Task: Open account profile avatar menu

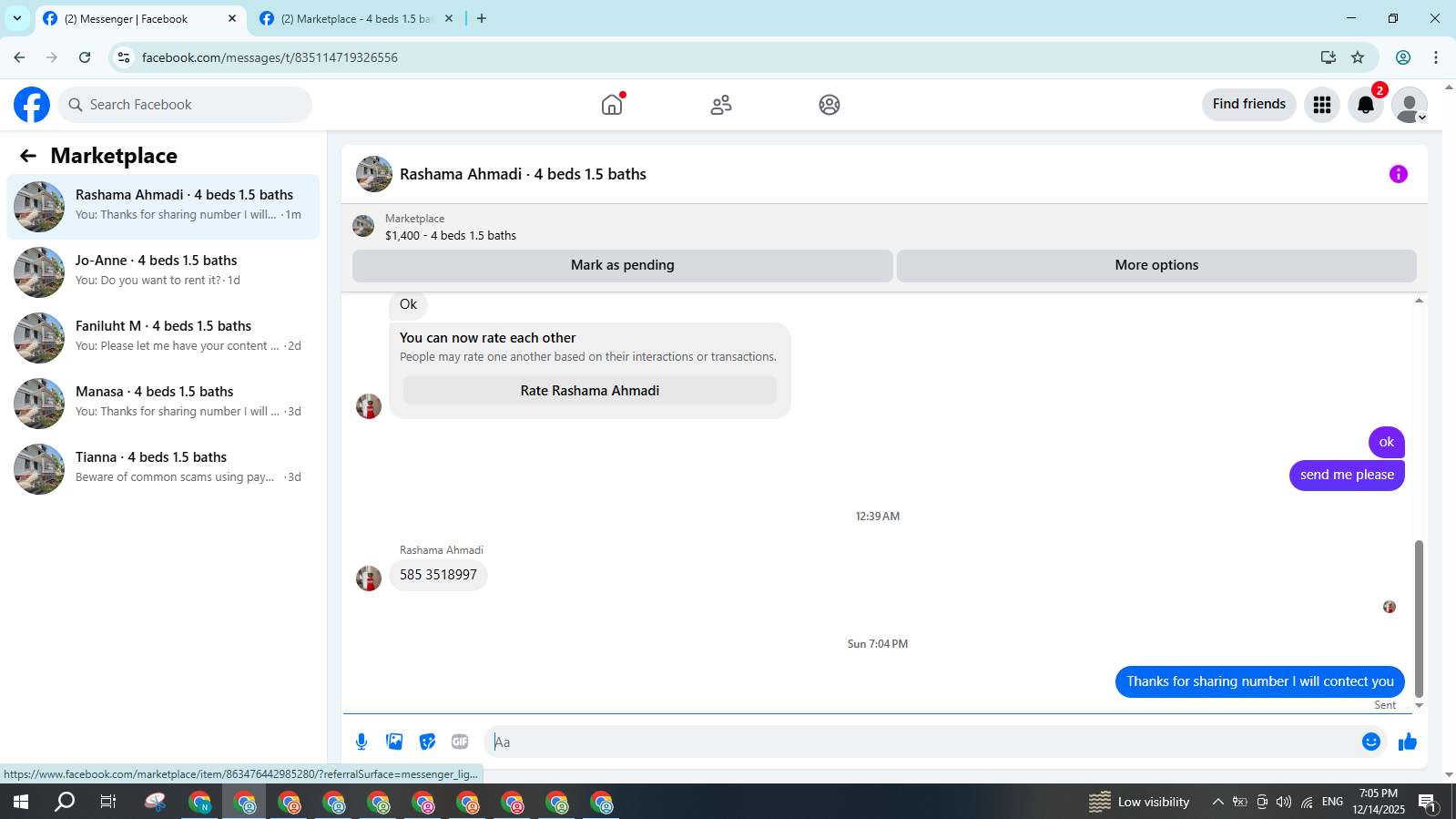Action: tap(1410, 105)
